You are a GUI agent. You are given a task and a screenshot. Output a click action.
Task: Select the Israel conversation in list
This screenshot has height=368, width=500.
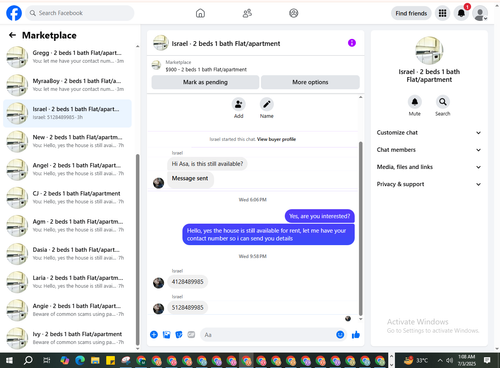coord(67,113)
